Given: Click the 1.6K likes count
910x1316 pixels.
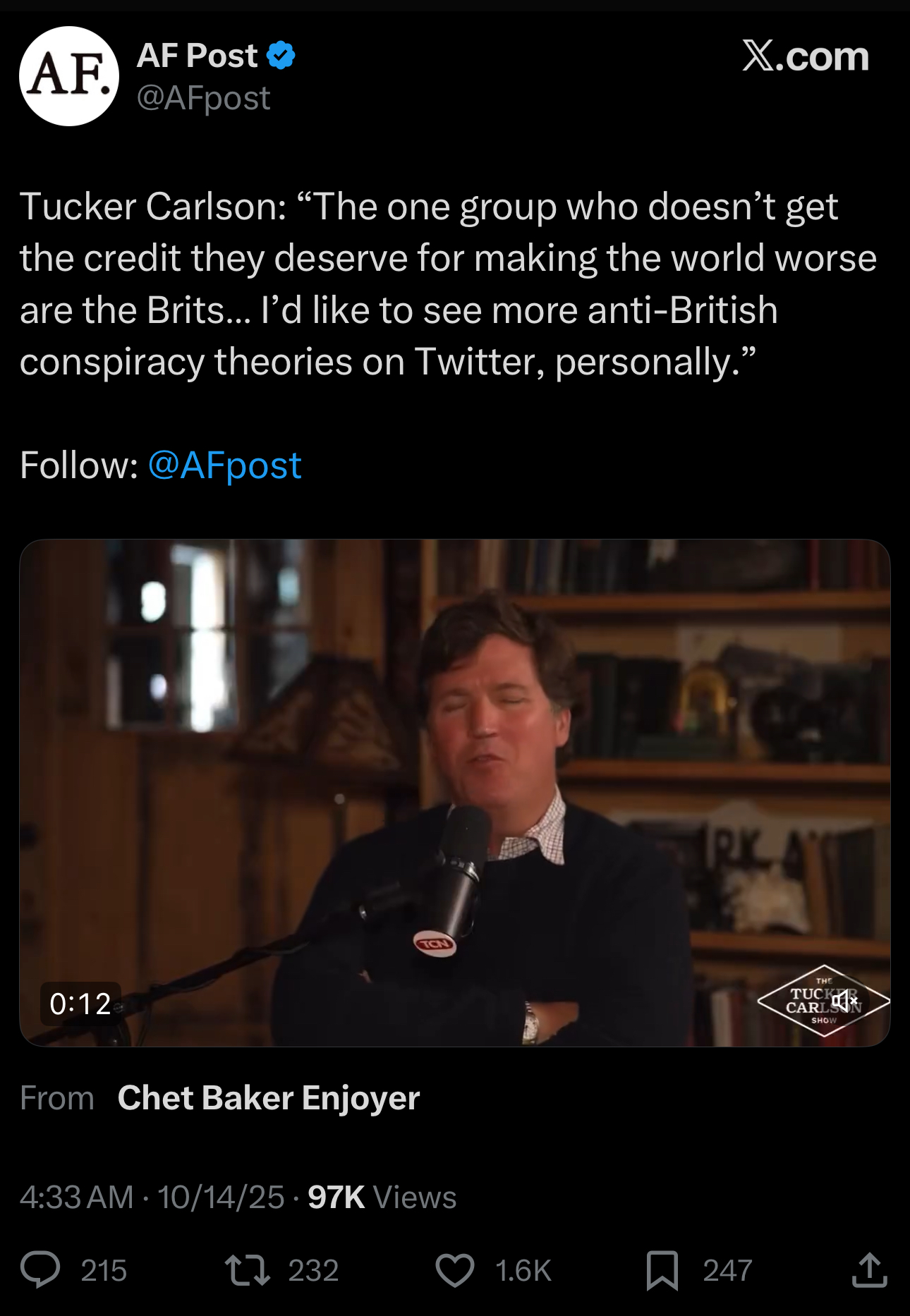Looking at the screenshot, I should point(523,1271).
